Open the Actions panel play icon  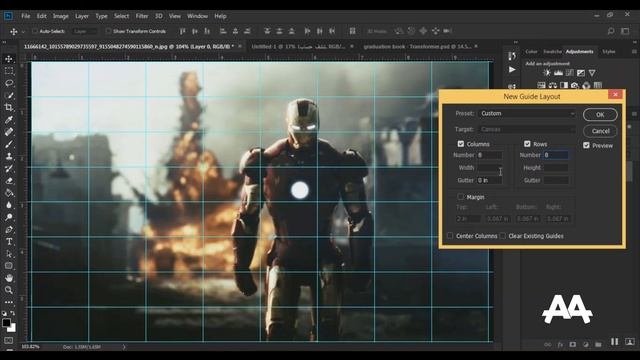[512, 70]
